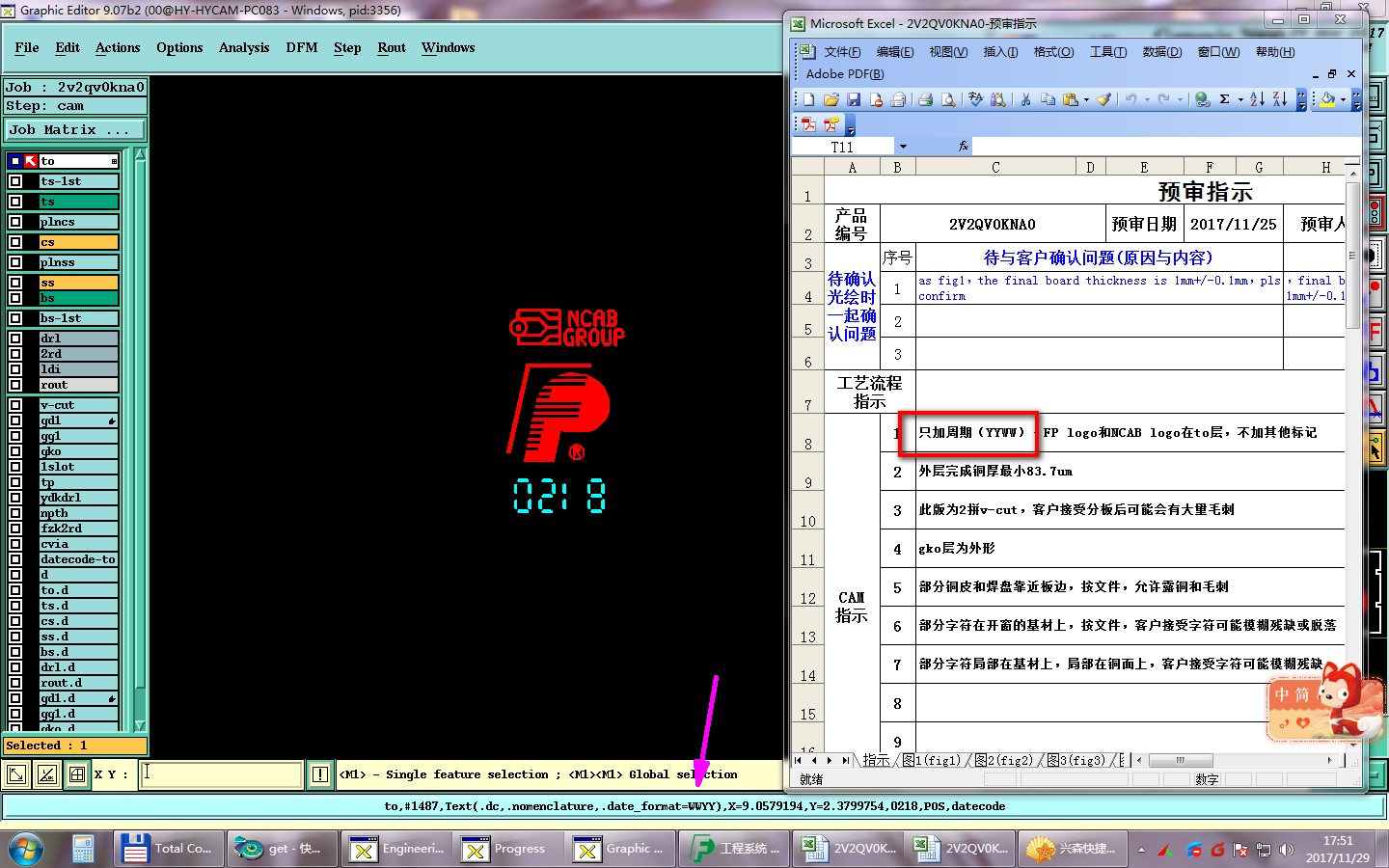Toggle checkbox for layer plnss
This screenshot has width=1389, height=868.
(15, 262)
